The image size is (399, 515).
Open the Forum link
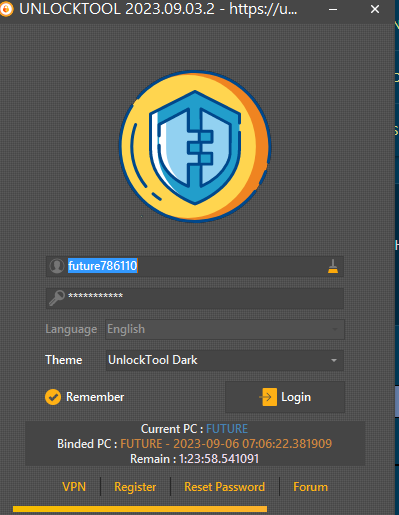point(310,487)
